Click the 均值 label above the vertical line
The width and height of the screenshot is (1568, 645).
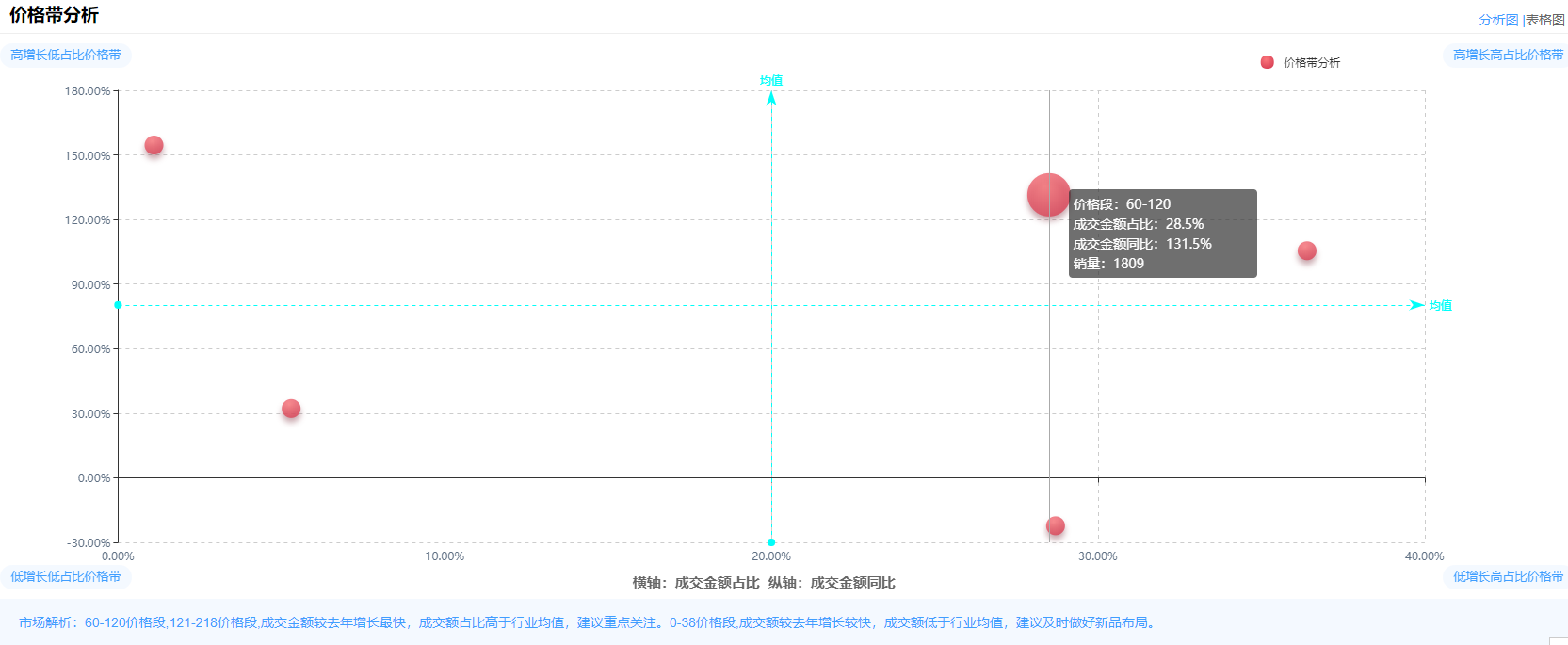click(x=771, y=81)
